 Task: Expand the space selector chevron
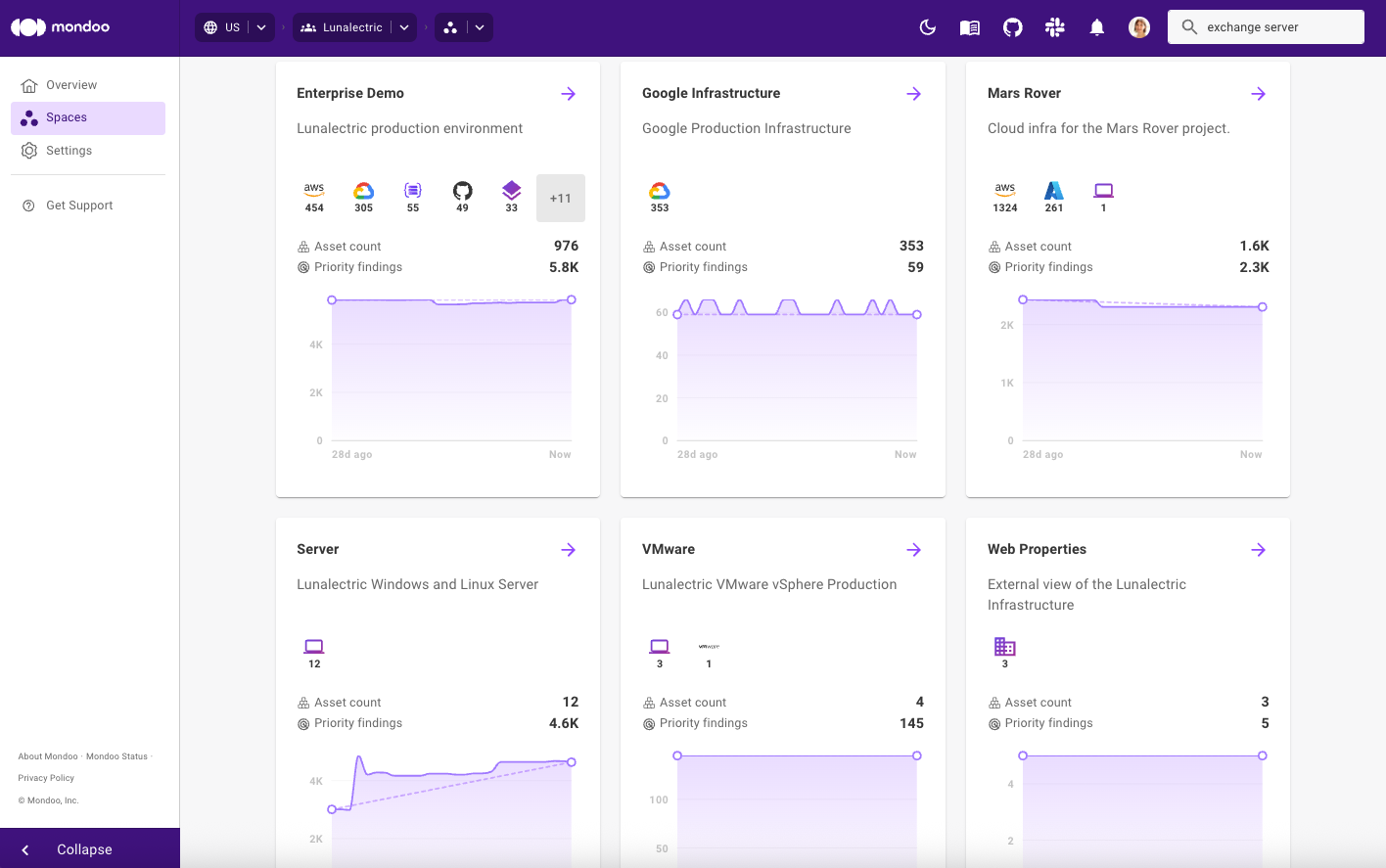[x=479, y=26]
